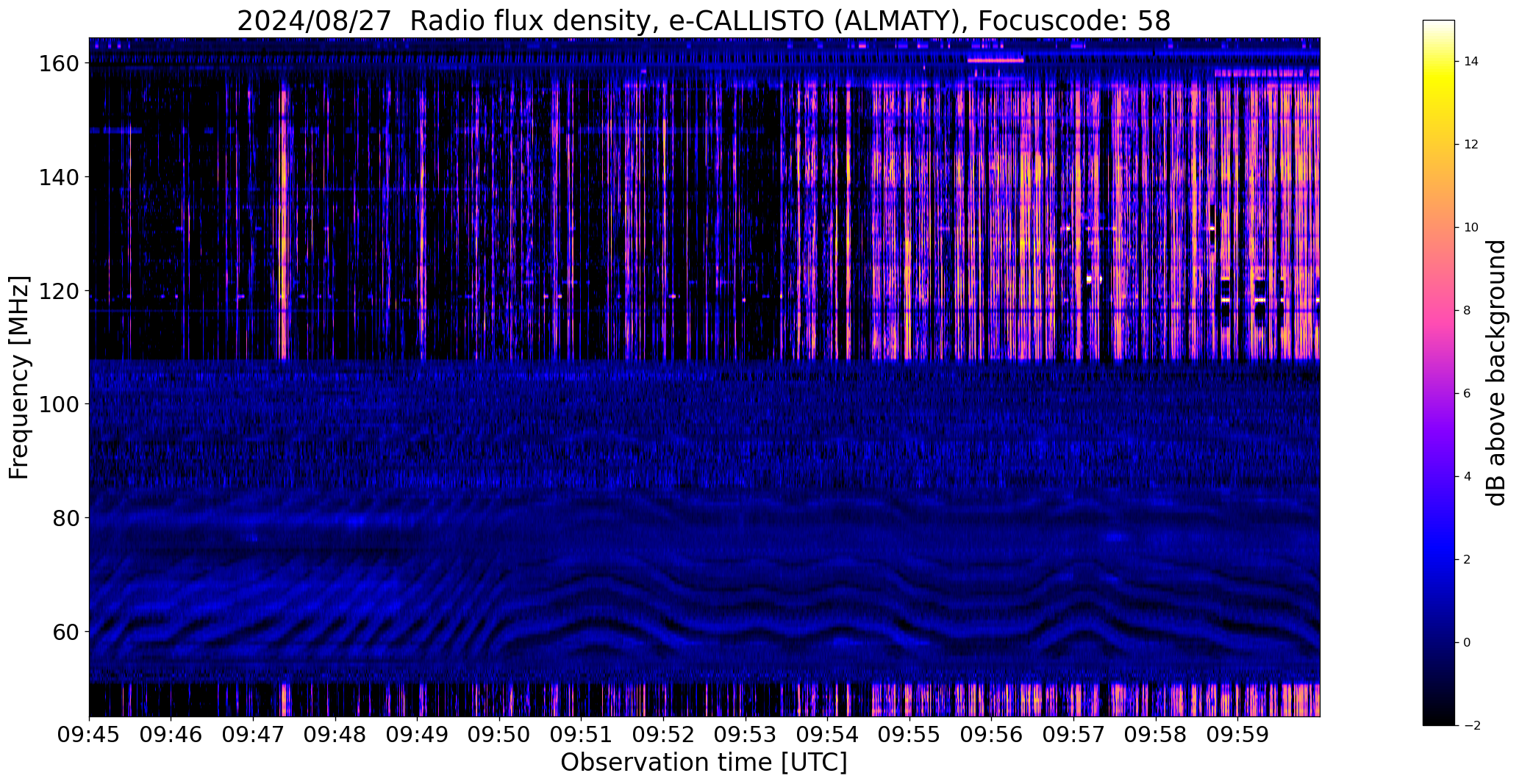Click the 160 frequency tick label

click(x=58, y=64)
